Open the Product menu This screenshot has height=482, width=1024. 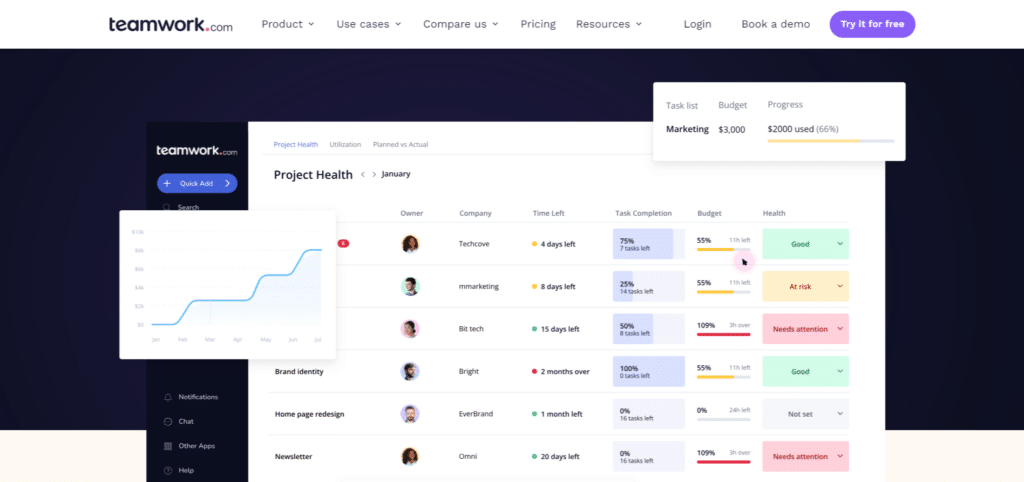coord(288,24)
